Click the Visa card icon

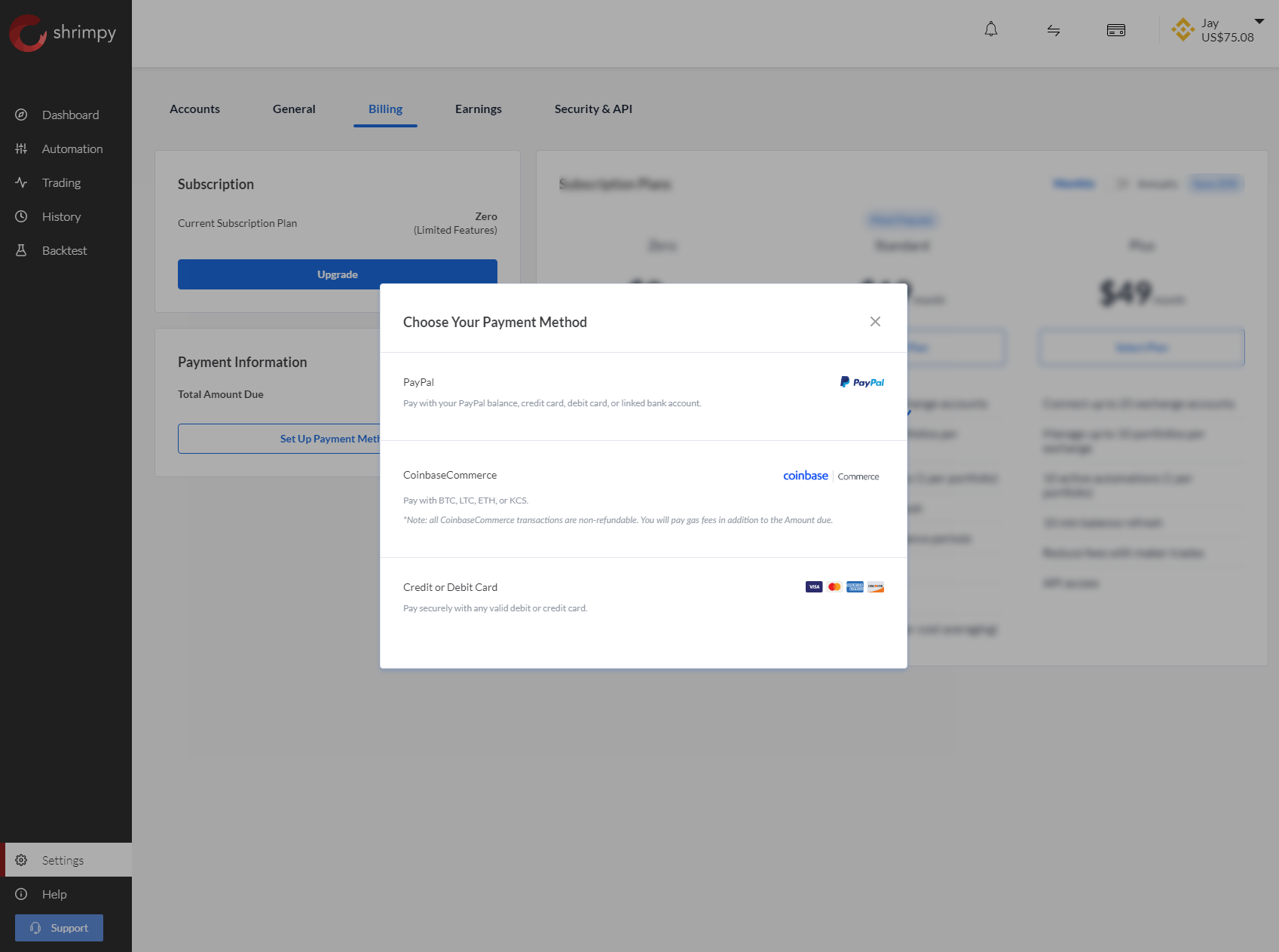tap(814, 586)
